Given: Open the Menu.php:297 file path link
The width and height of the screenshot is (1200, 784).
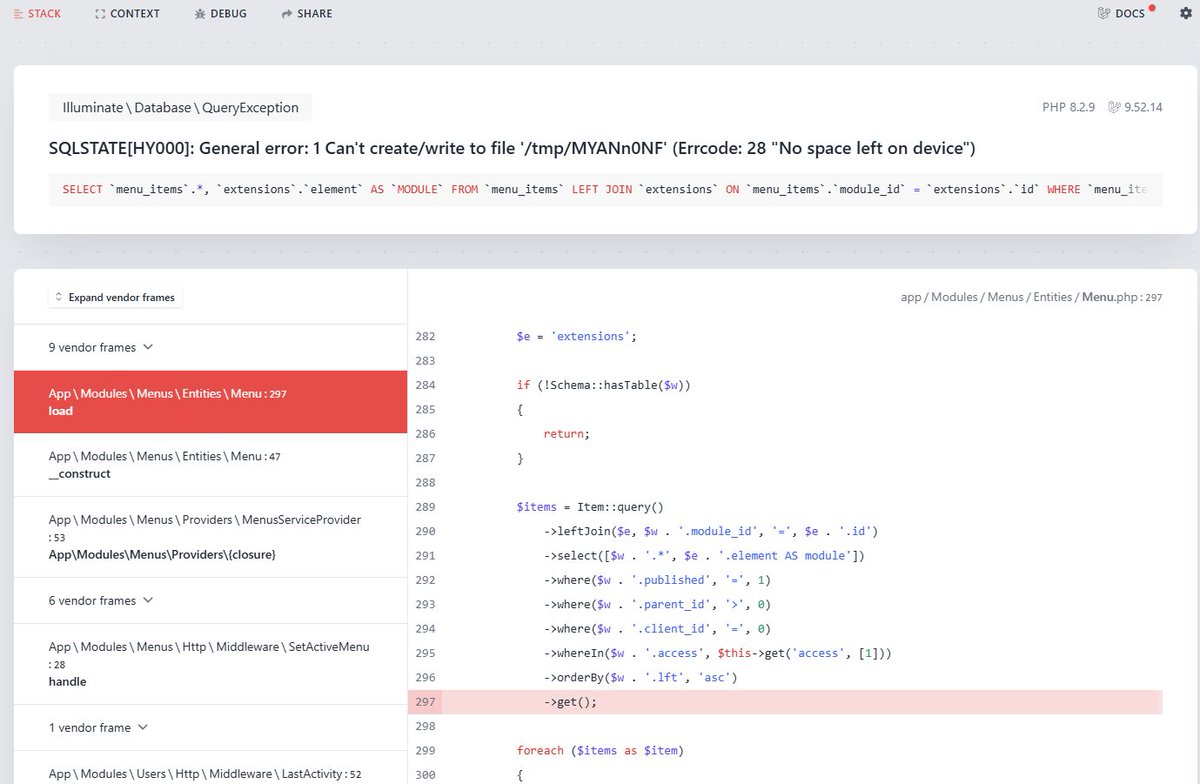Looking at the screenshot, I should pos(1031,297).
